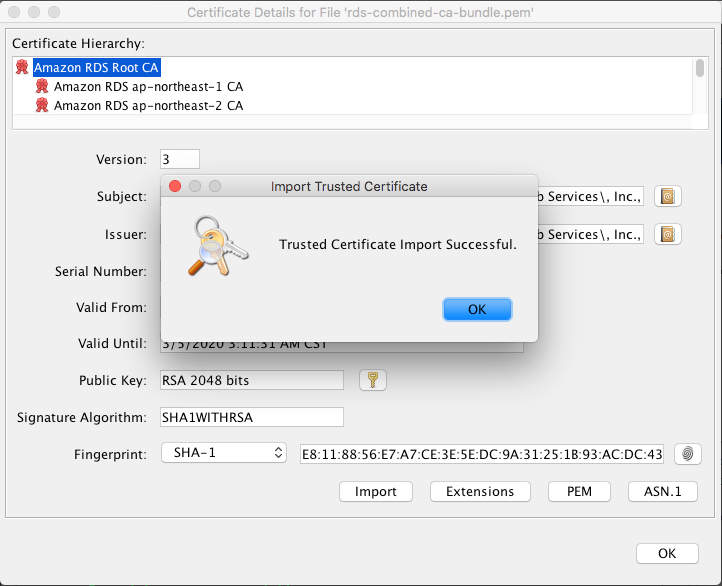Click the 'Signature Algorithm:' label
The height and width of the screenshot is (586, 722).
(x=82, y=418)
